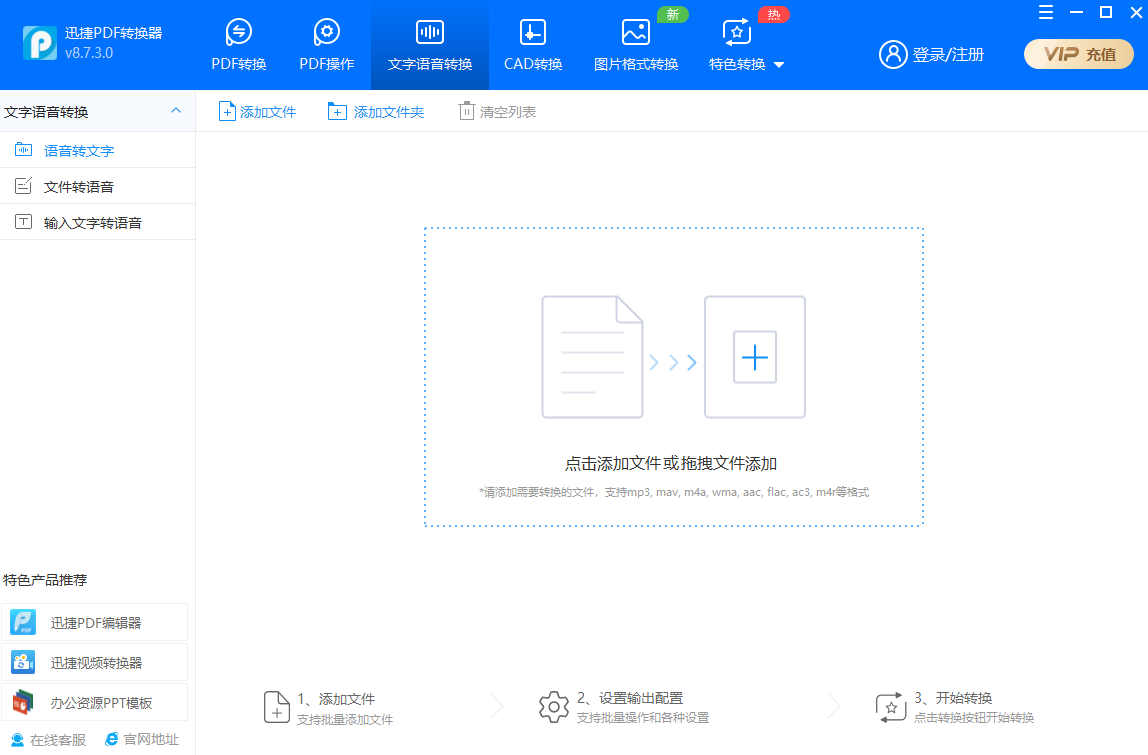Click the 迅捷PDF编辑器 product label

(96, 623)
